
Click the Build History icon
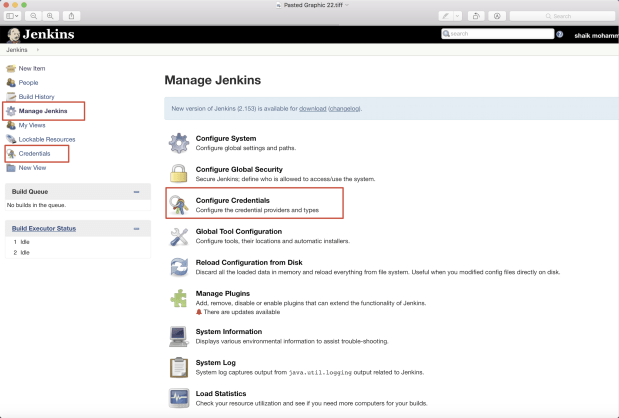point(11,97)
